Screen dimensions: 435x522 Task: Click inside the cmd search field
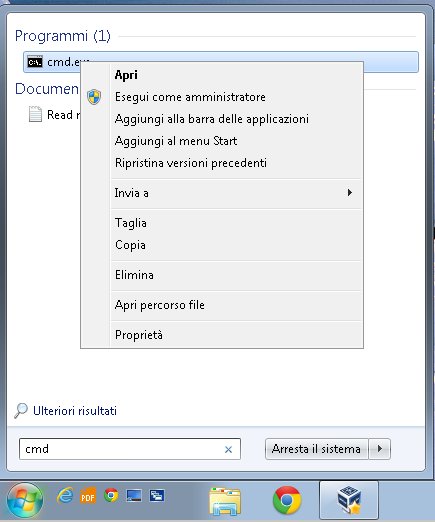[130, 449]
